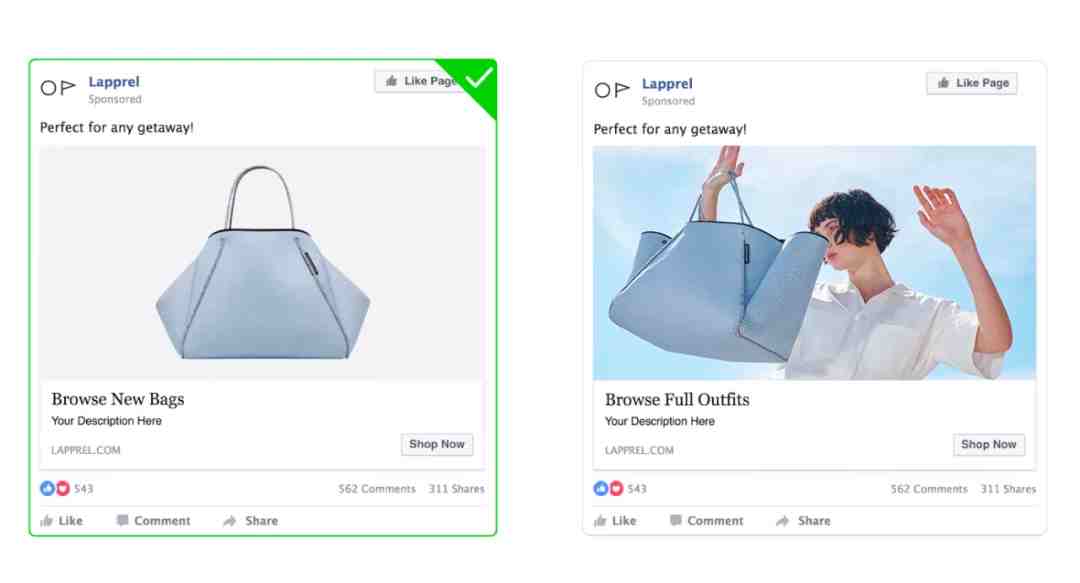Click Like Page button in right ad
Viewport: 1080px width, 583px height.
tap(972, 83)
